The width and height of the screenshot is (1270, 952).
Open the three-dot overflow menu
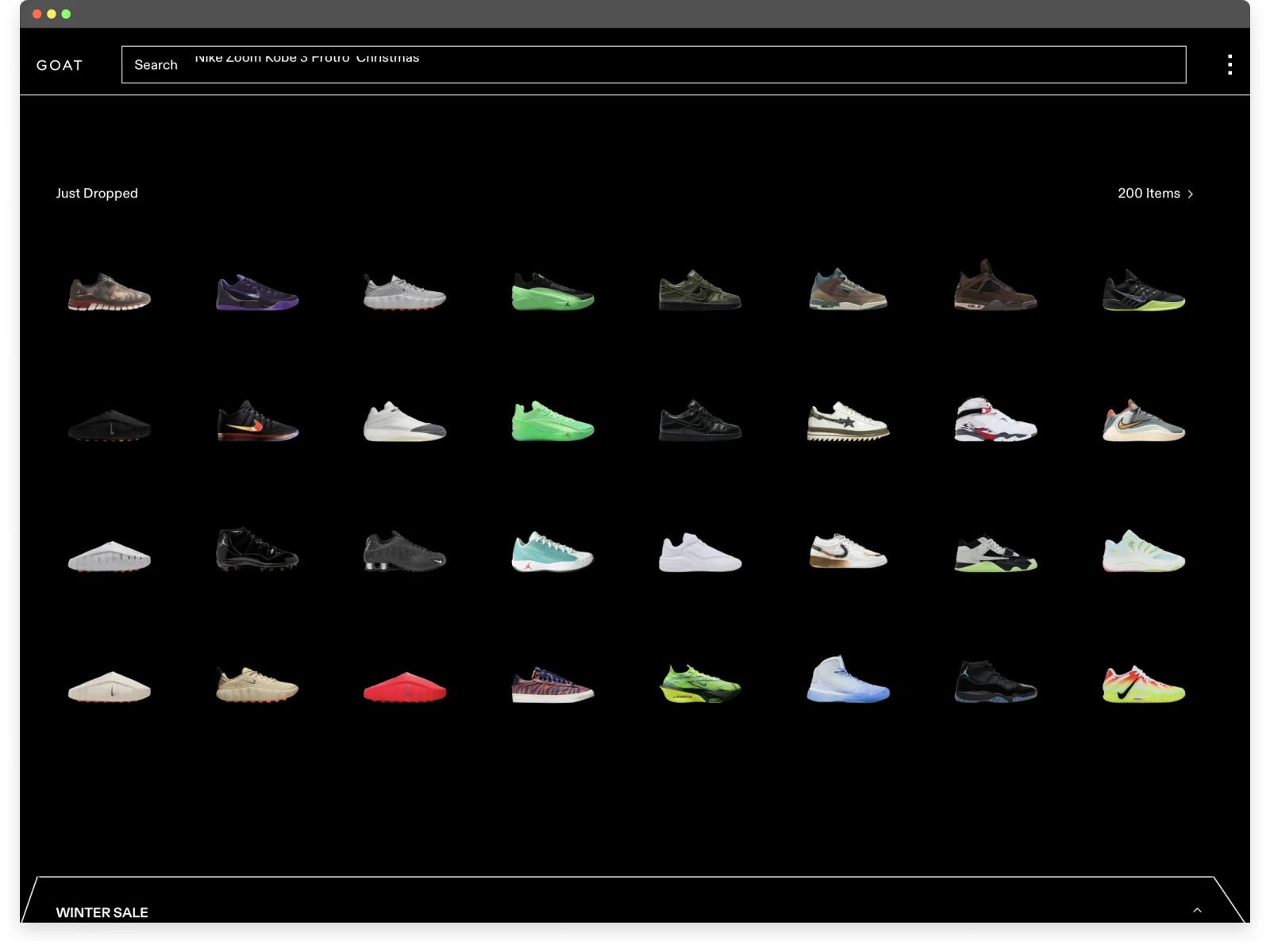point(1230,64)
